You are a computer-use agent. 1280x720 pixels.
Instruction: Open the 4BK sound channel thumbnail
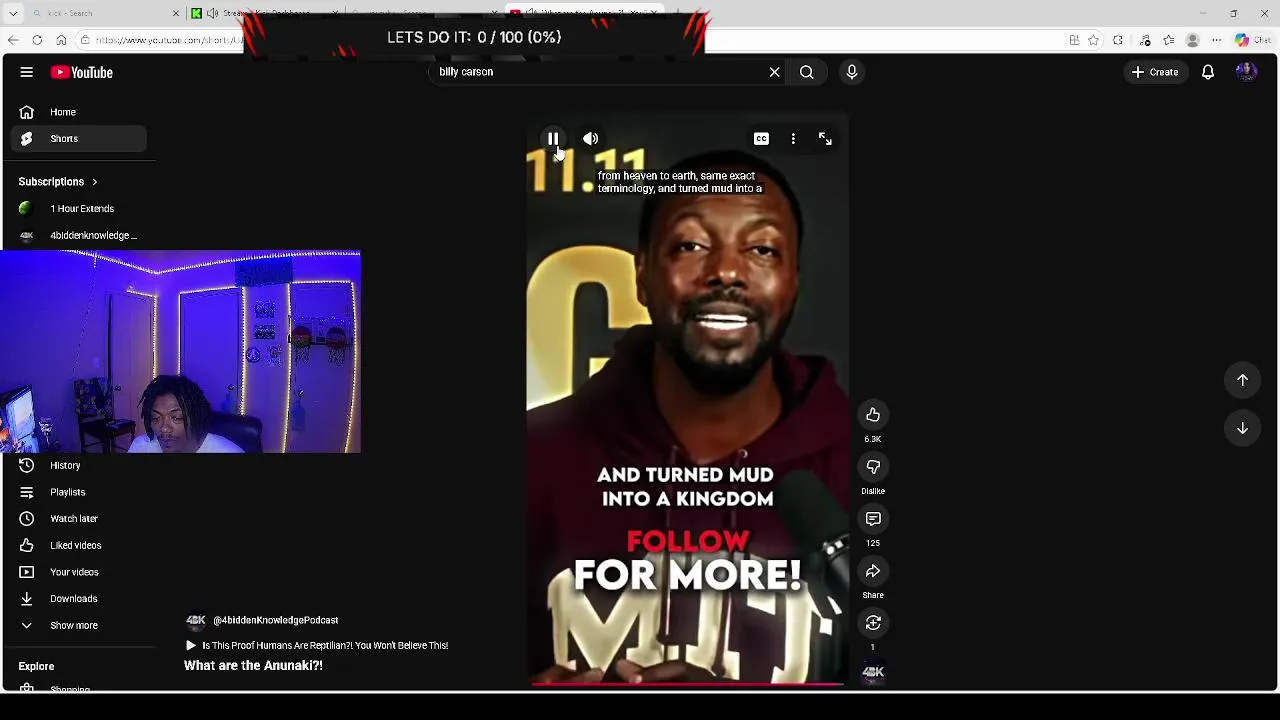tap(873, 673)
